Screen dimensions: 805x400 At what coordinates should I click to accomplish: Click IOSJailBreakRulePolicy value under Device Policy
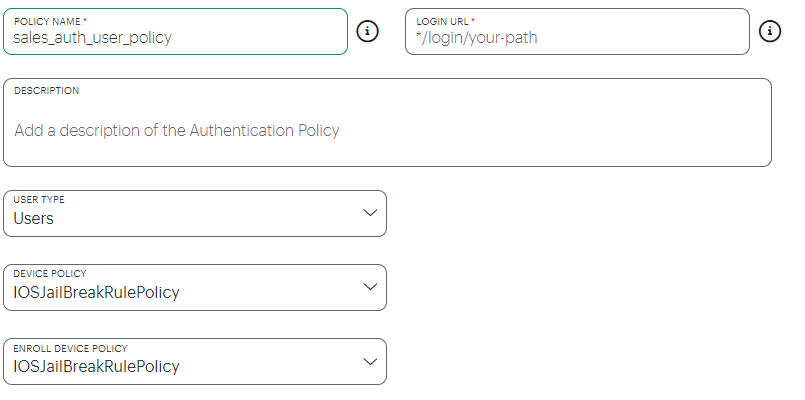coord(97,293)
